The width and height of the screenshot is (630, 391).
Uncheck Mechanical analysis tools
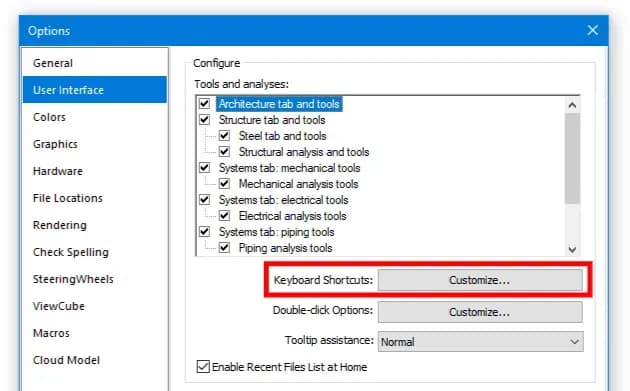tap(224, 184)
